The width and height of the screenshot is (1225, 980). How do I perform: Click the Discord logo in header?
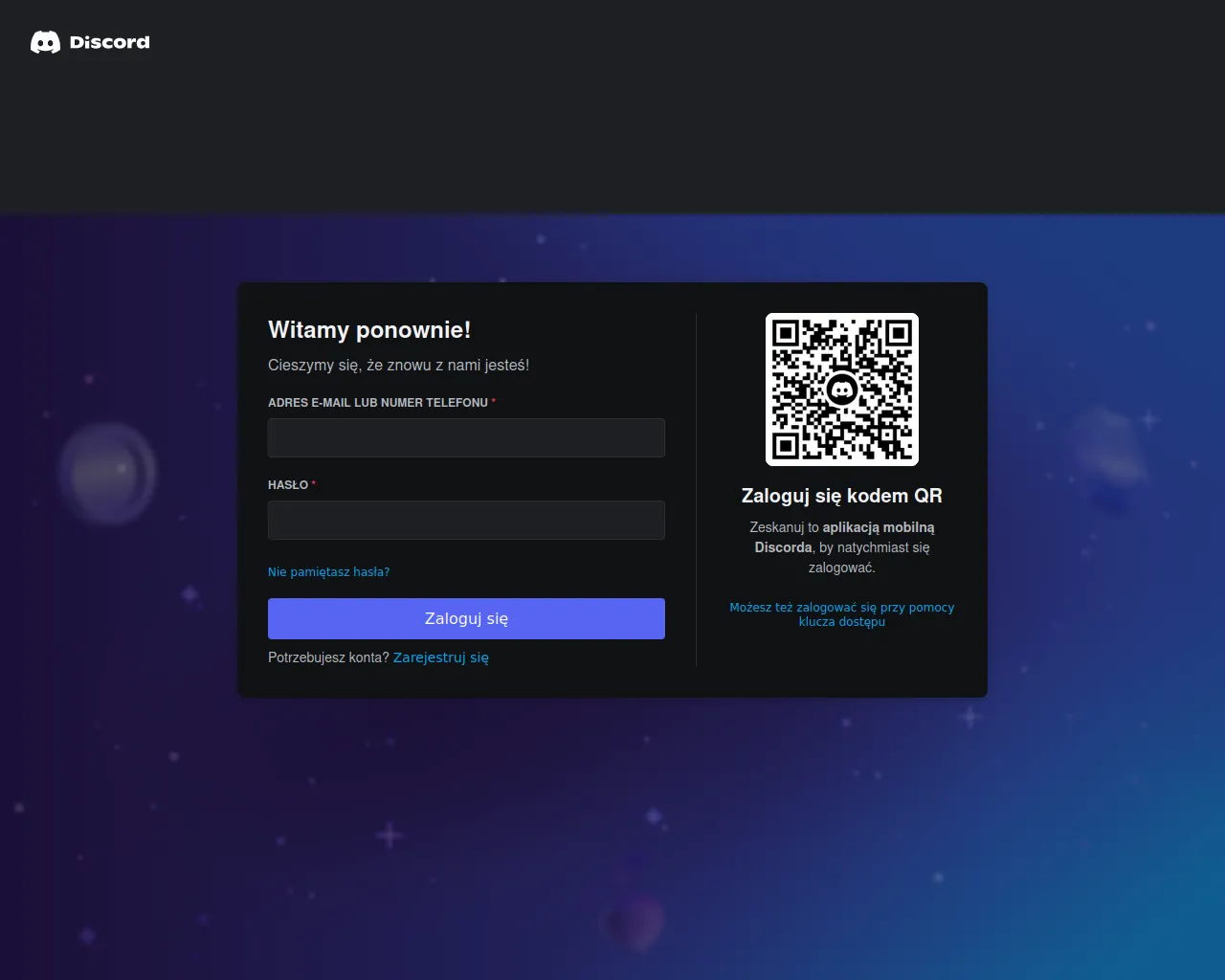(x=90, y=42)
